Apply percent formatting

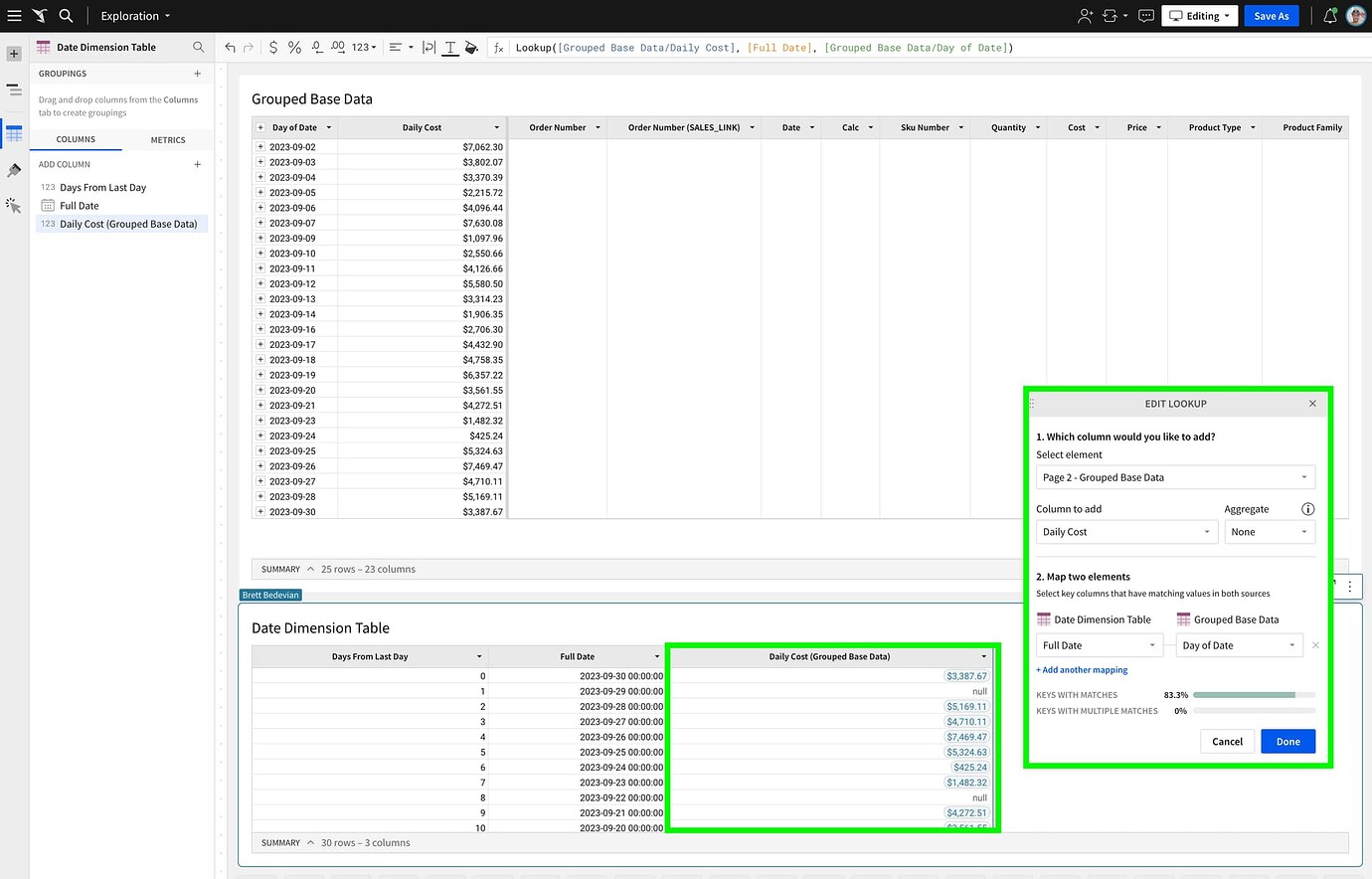pyautogui.click(x=294, y=47)
